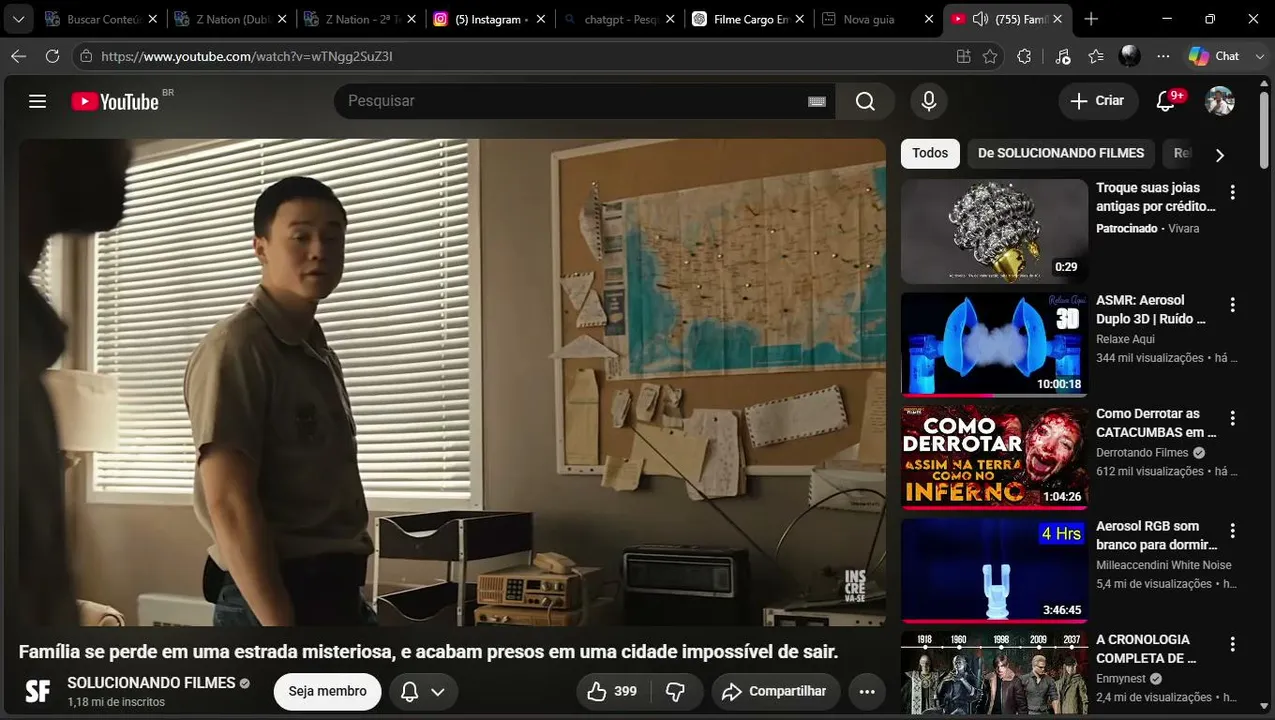This screenshot has width=1275, height=720.
Task: Mute audio on the YouTube tab
Action: (980, 19)
